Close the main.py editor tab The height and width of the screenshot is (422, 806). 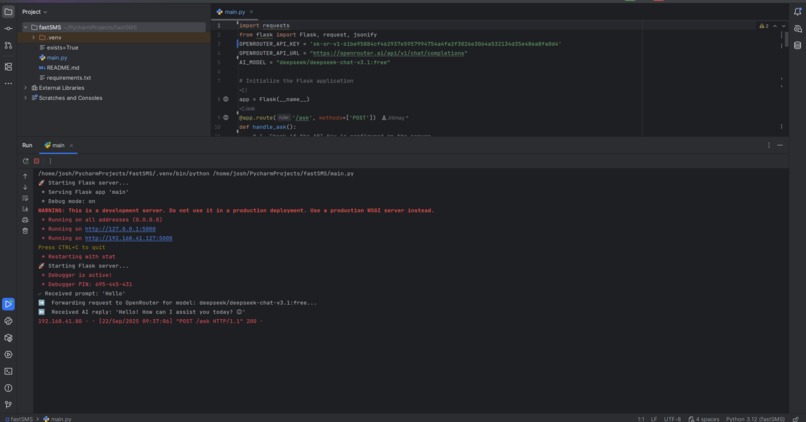pyautogui.click(x=251, y=12)
